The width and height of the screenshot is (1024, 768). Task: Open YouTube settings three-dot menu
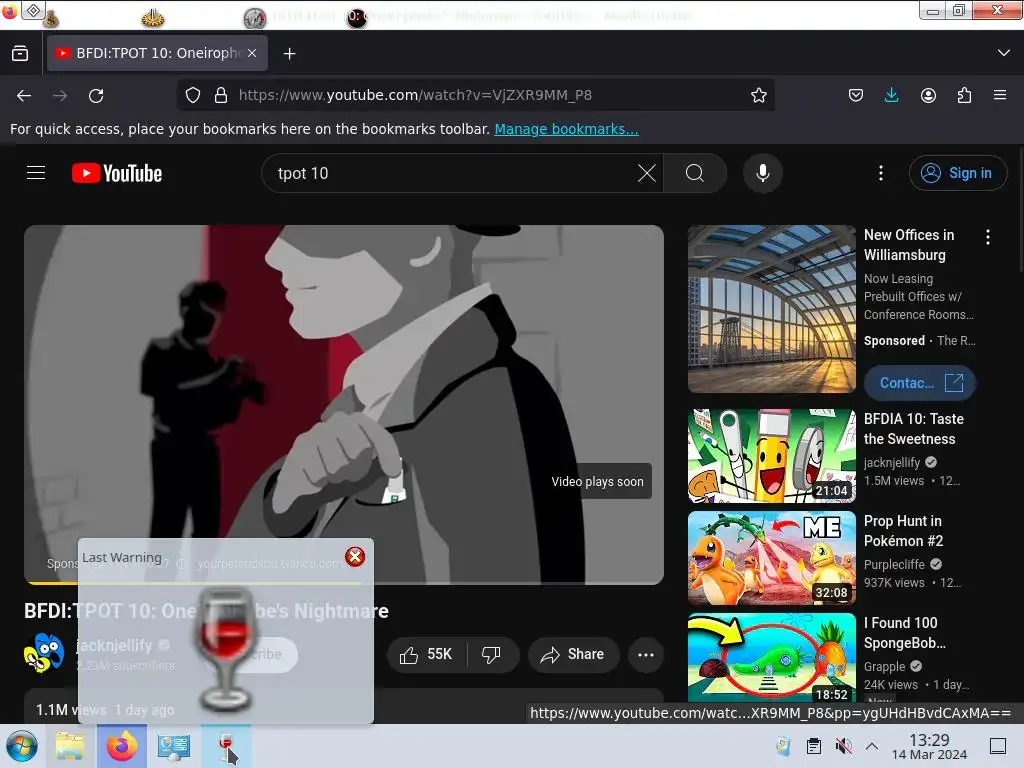[x=881, y=173]
